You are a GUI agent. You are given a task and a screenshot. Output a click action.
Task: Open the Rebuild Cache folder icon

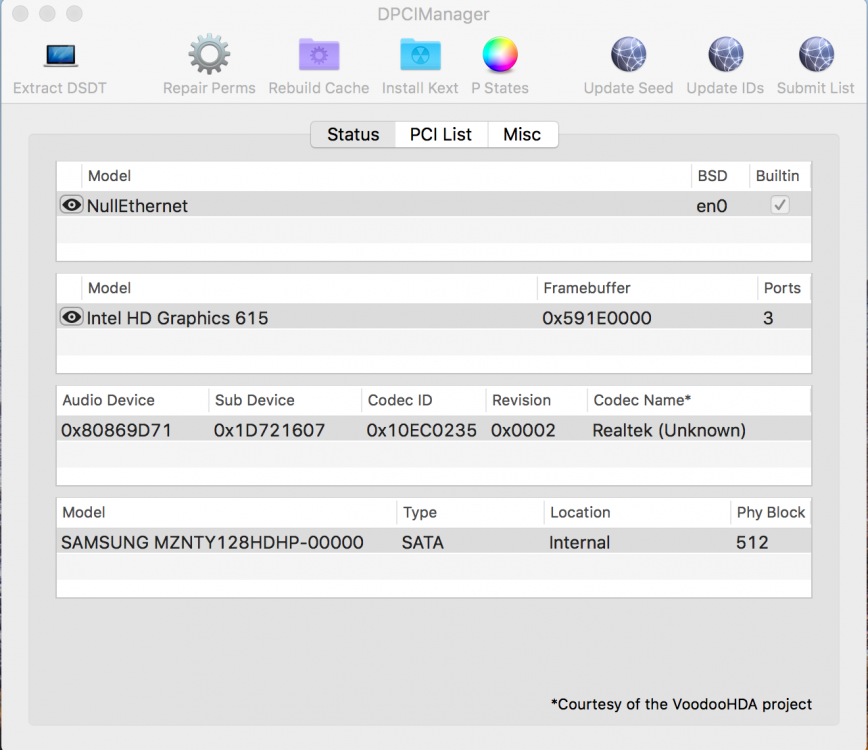[319, 54]
